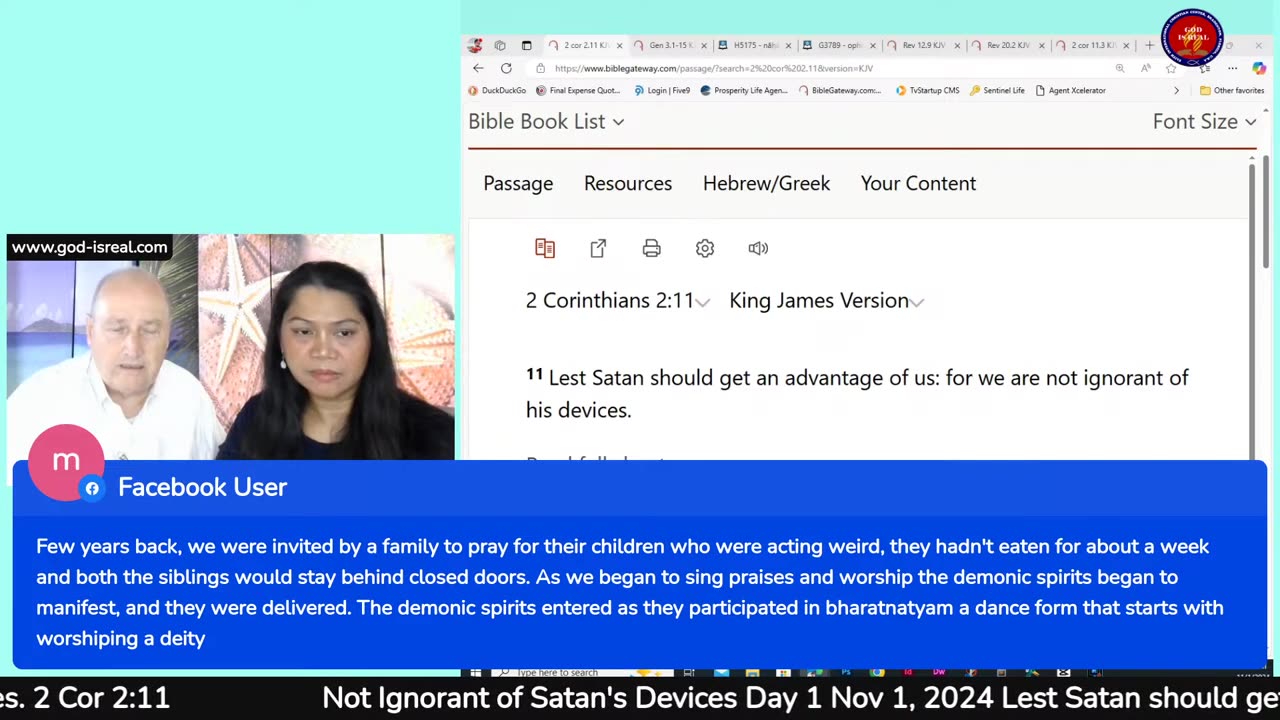
Task: Select the Your Content tab
Action: [x=918, y=183]
